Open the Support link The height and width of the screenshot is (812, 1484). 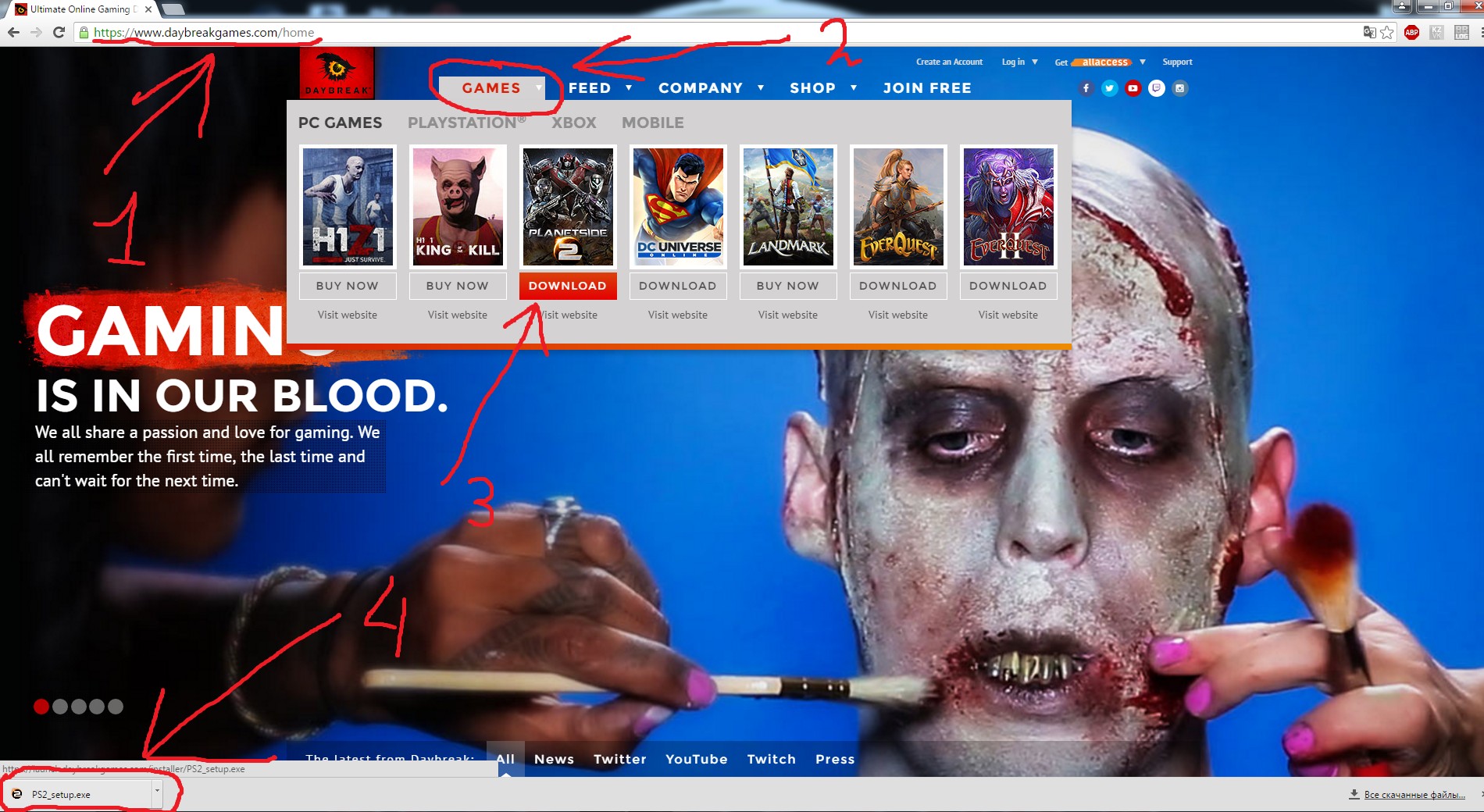[1177, 62]
